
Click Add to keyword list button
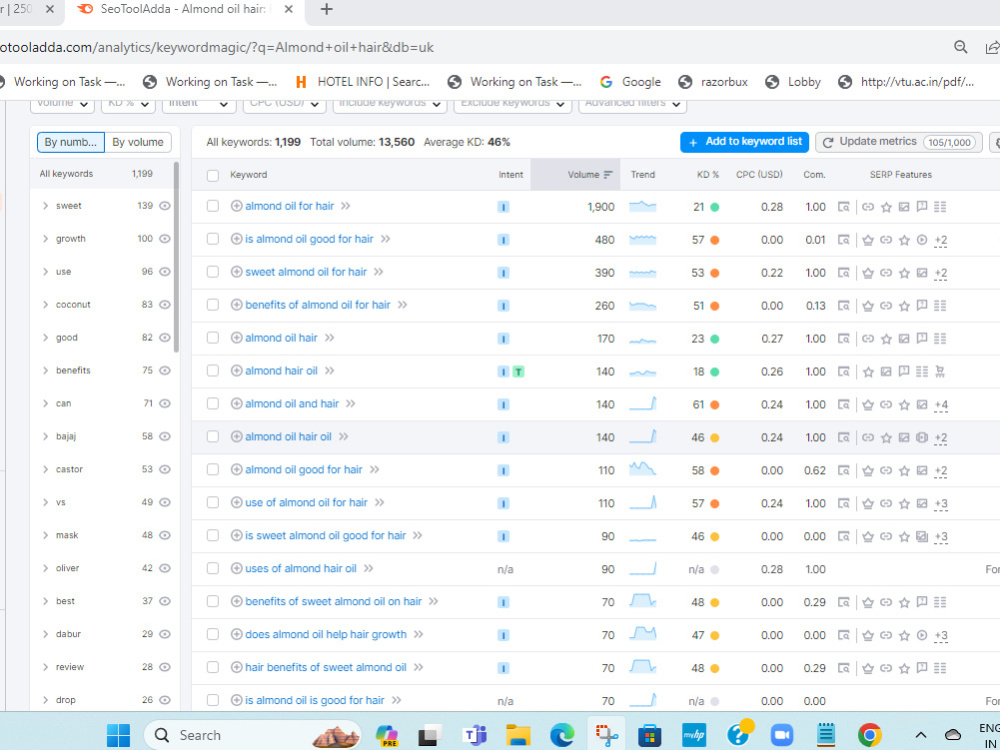click(744, 142)
